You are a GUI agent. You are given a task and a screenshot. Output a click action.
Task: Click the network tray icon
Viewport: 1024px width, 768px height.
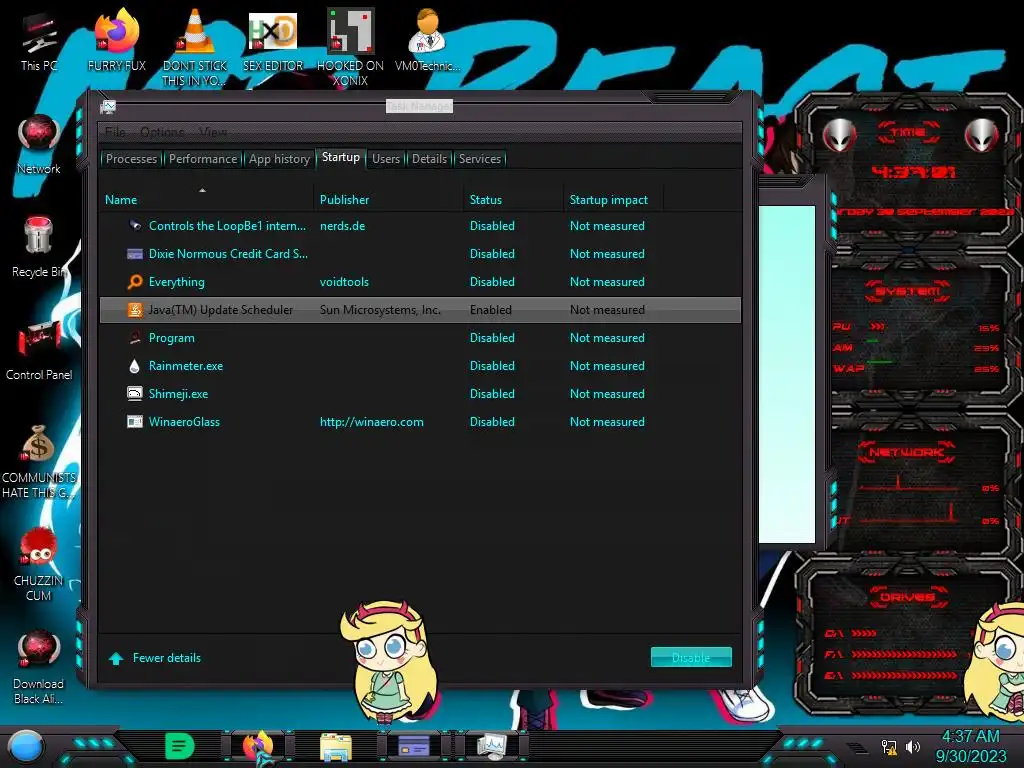point(889,747)
